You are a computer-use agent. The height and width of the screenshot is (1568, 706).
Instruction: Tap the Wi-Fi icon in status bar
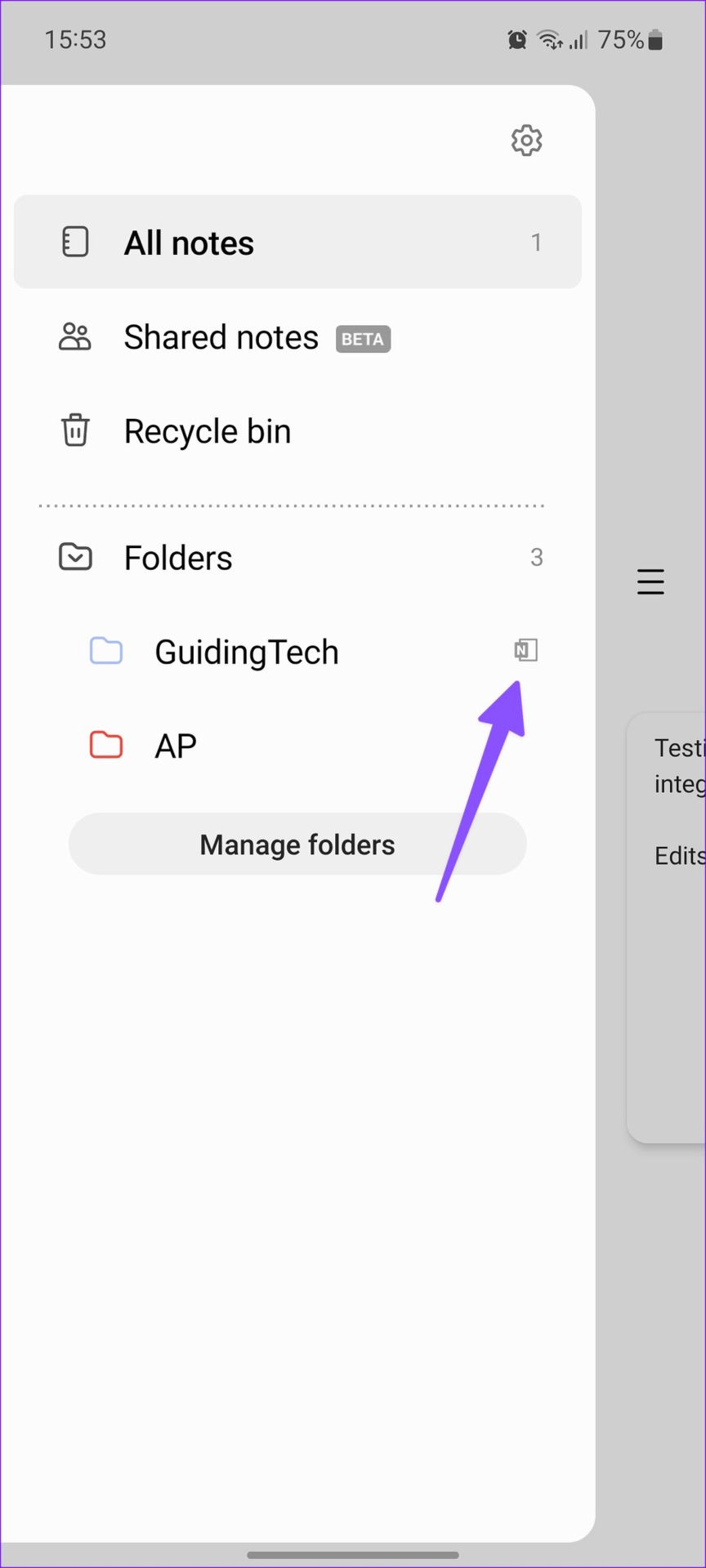tap(550, 39)
